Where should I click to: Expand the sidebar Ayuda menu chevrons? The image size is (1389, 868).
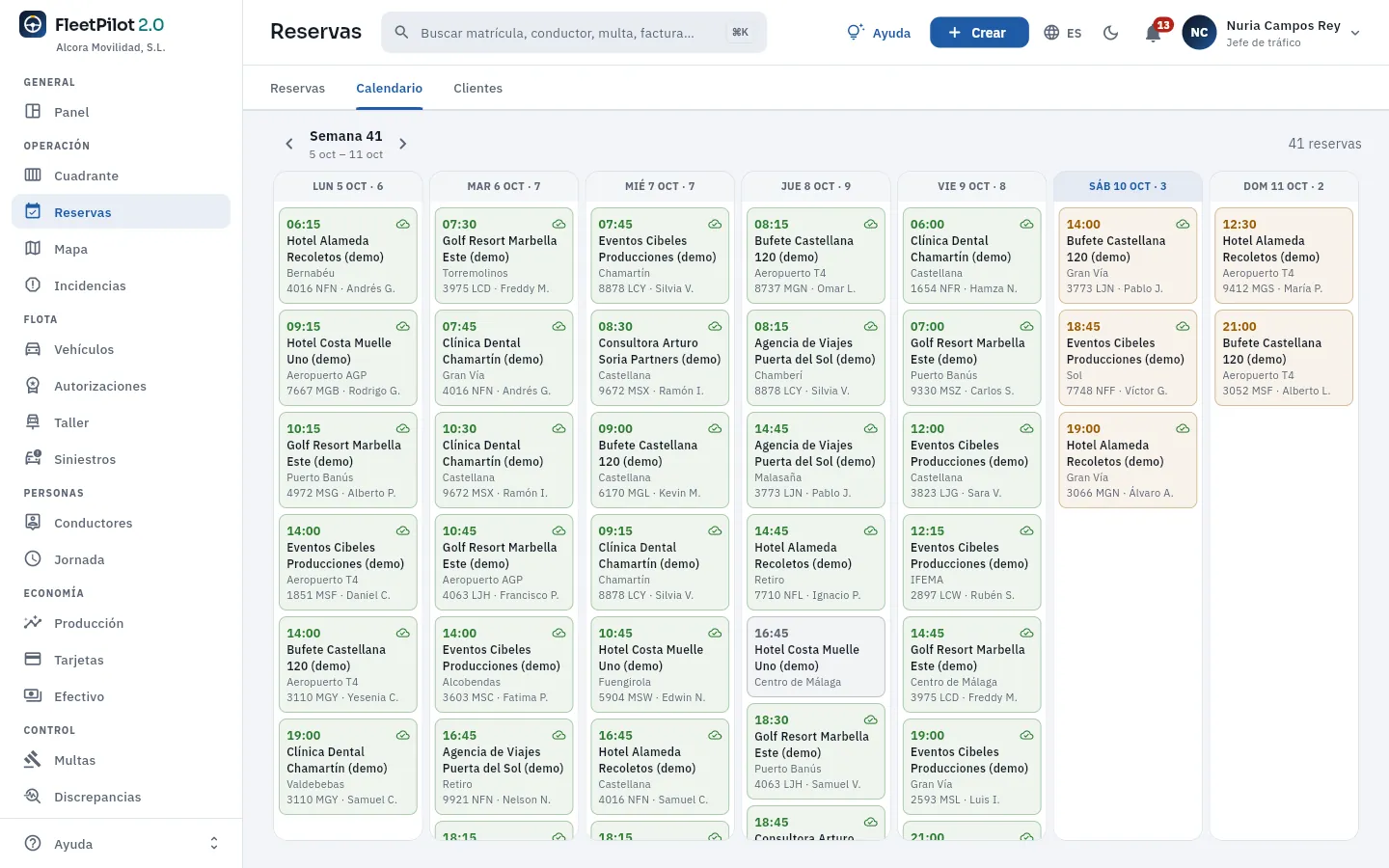[x=214, y=844]
